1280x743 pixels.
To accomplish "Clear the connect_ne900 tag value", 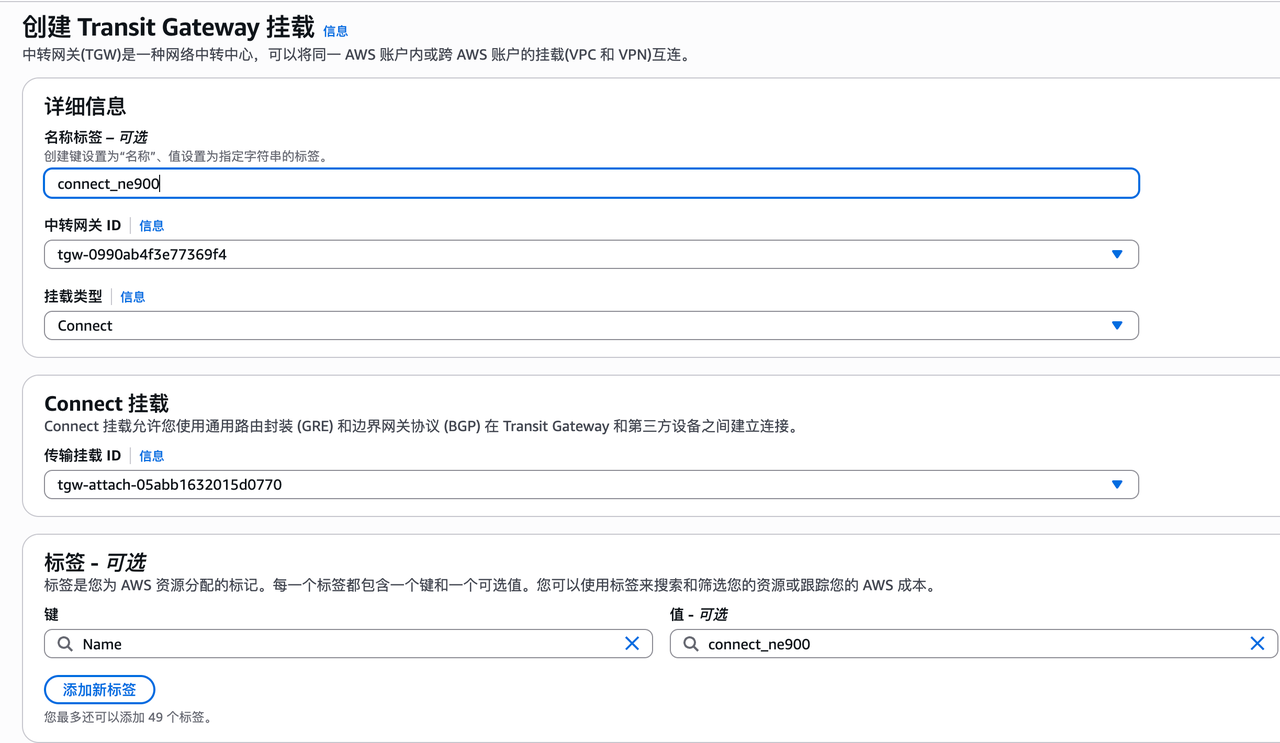I will [1257, 643].
